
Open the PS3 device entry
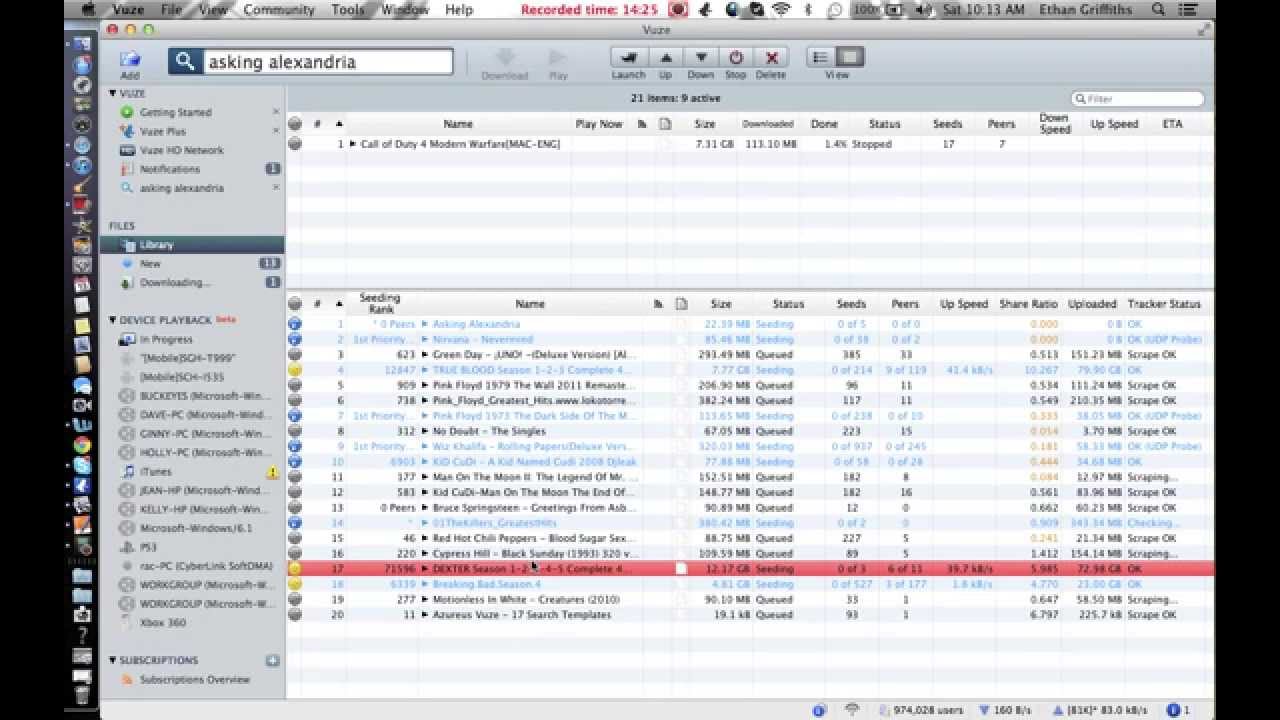pyautogui.click(x=148, y=547)
